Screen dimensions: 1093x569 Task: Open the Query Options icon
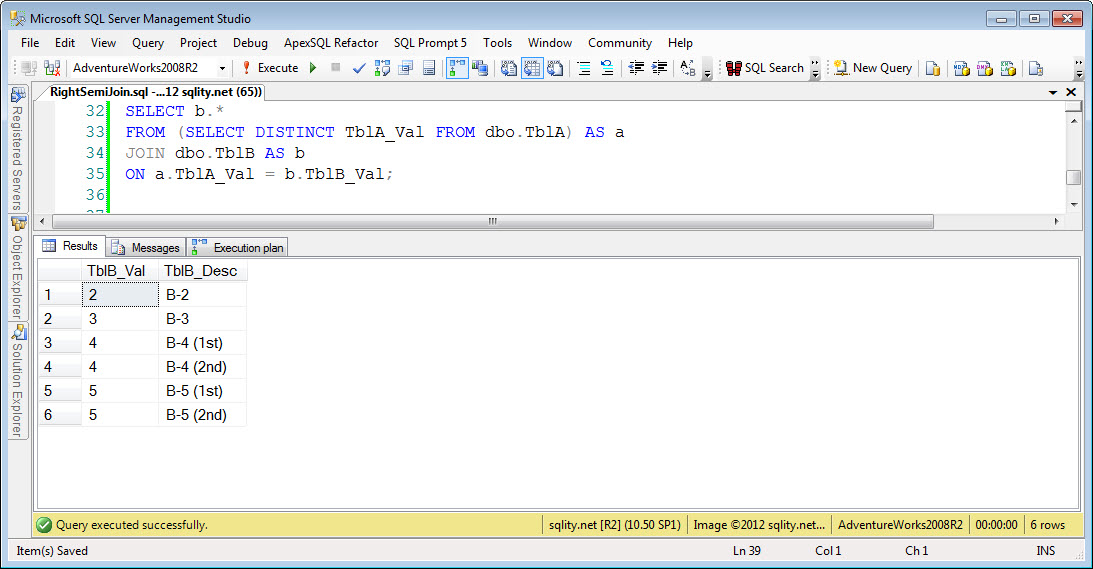tap(406, 68)
